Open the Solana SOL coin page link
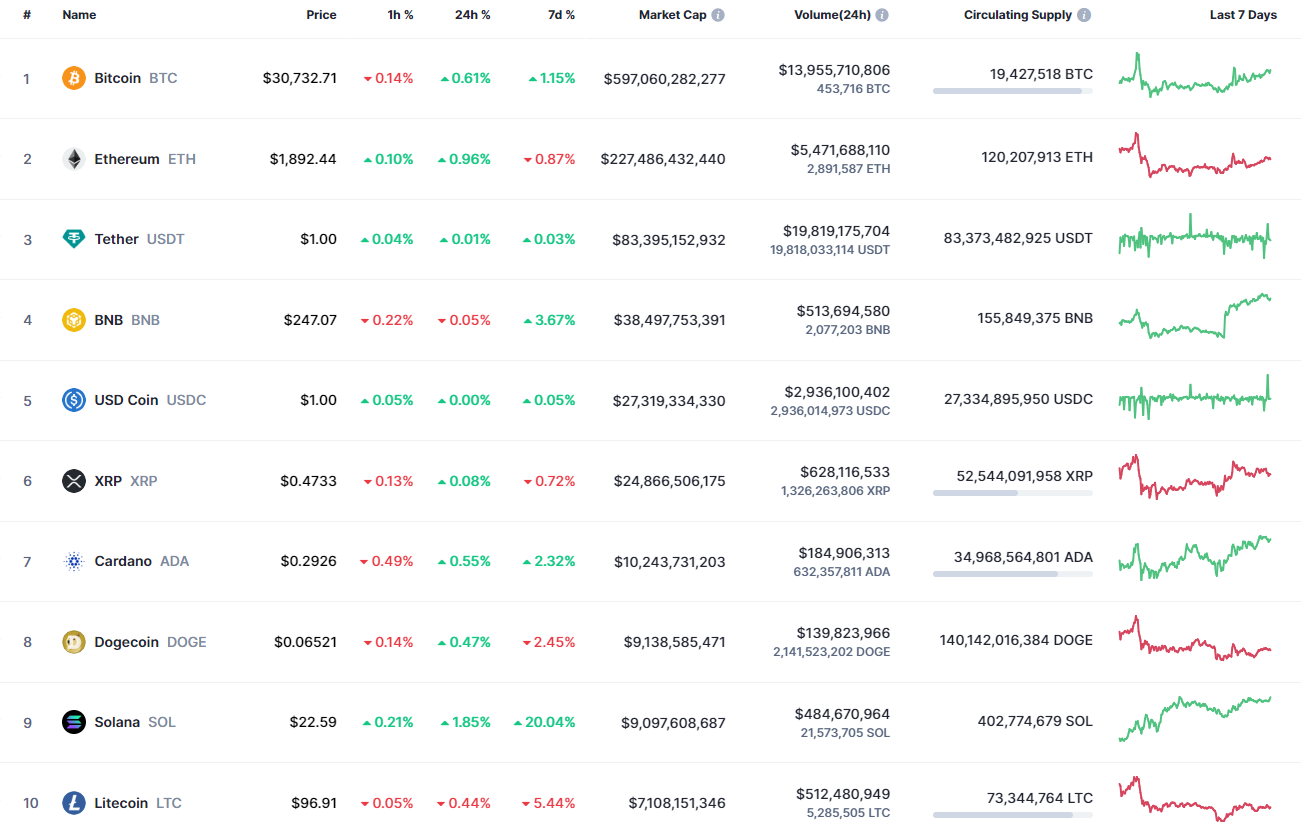1301x834 pixels. 117,722
